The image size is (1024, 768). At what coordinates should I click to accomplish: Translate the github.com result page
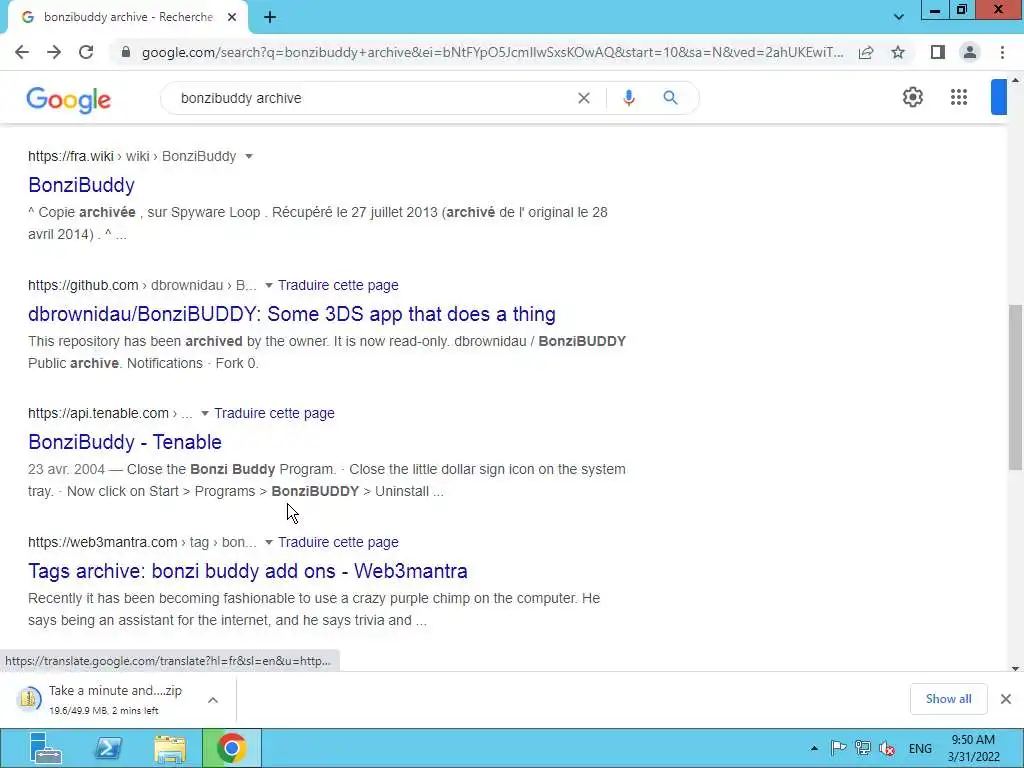(338, 285)
